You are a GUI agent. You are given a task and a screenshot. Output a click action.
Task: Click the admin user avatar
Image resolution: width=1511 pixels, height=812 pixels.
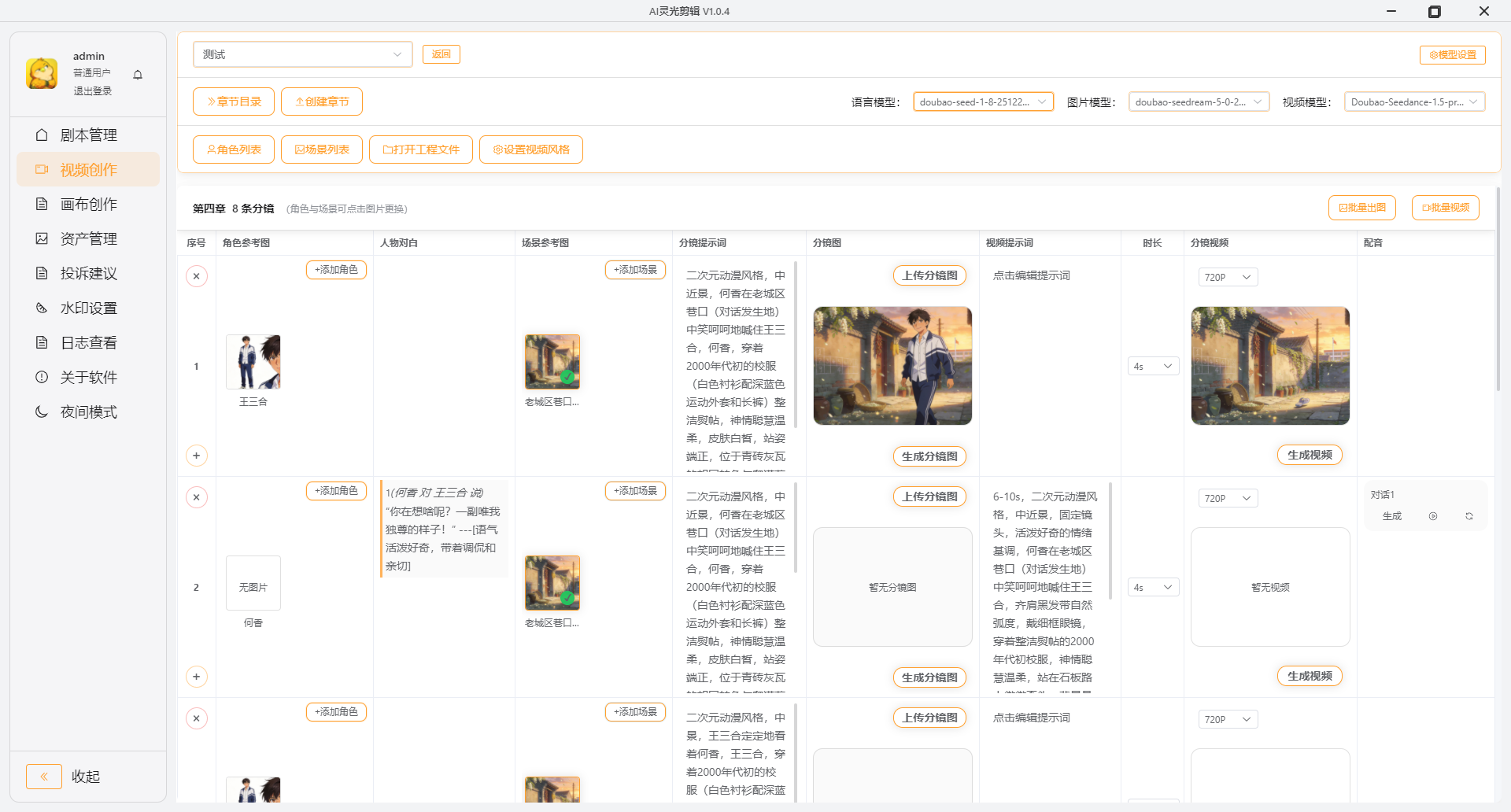click(x=42, y=73)
